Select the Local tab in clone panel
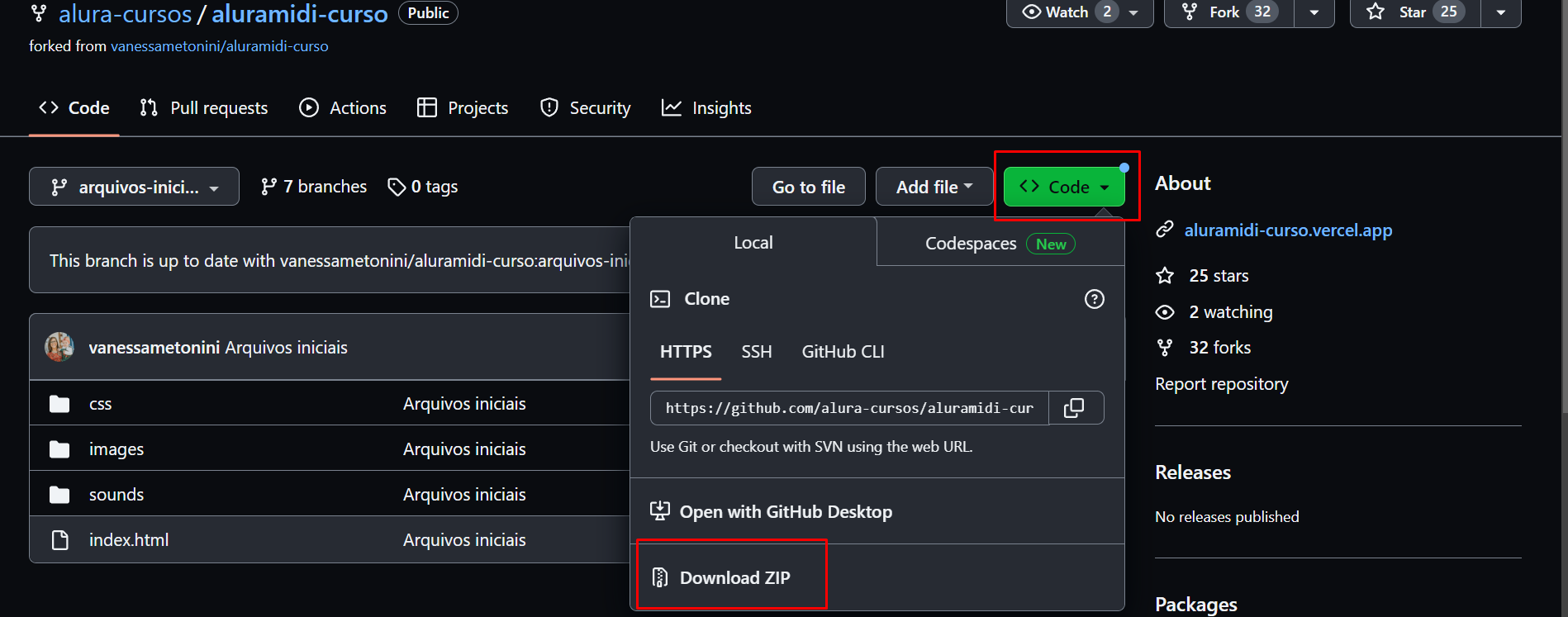The image size is (1568, 617). coord(753,243)
